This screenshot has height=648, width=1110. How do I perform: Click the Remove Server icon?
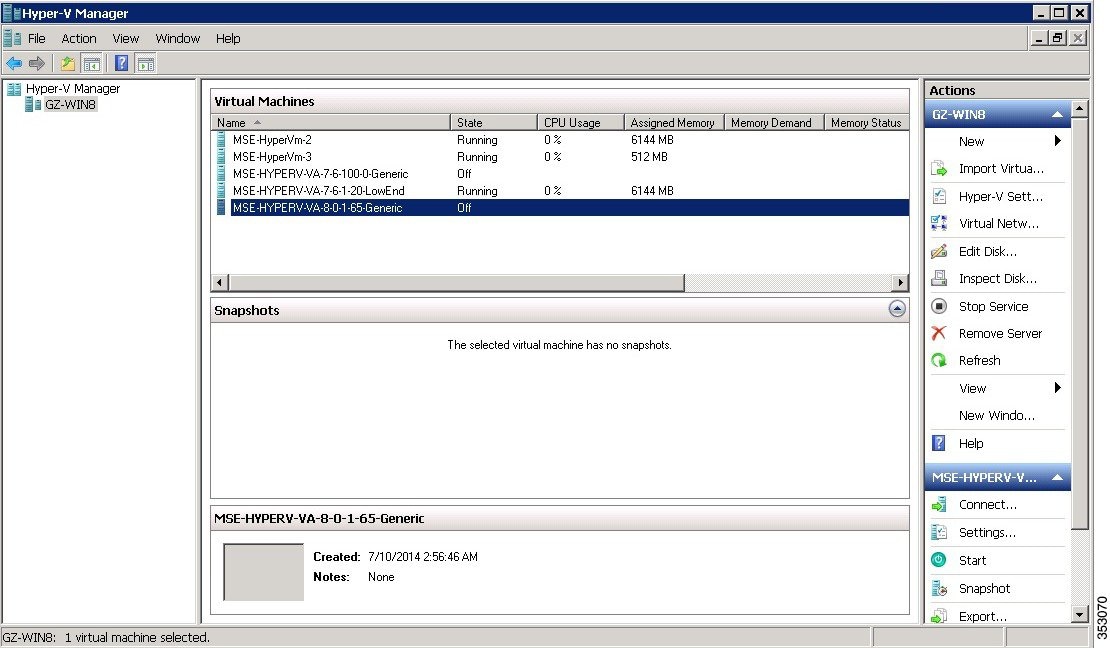click(940, 333)
